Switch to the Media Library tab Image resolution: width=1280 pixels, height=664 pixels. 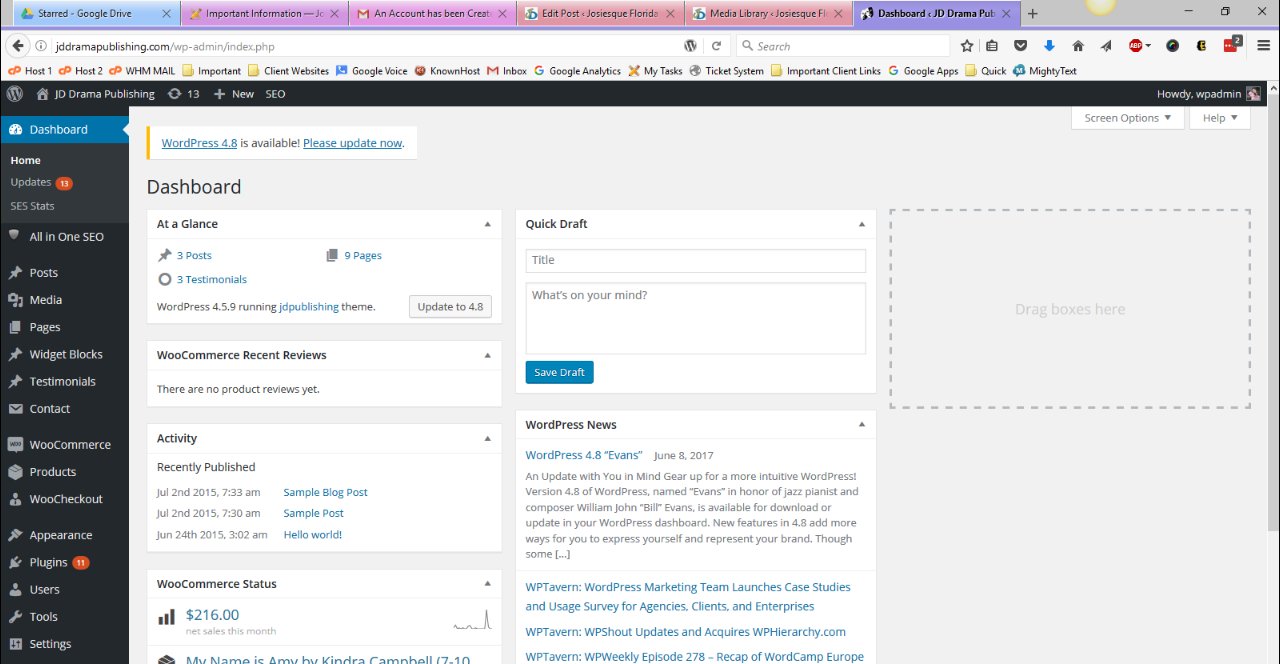769,14
